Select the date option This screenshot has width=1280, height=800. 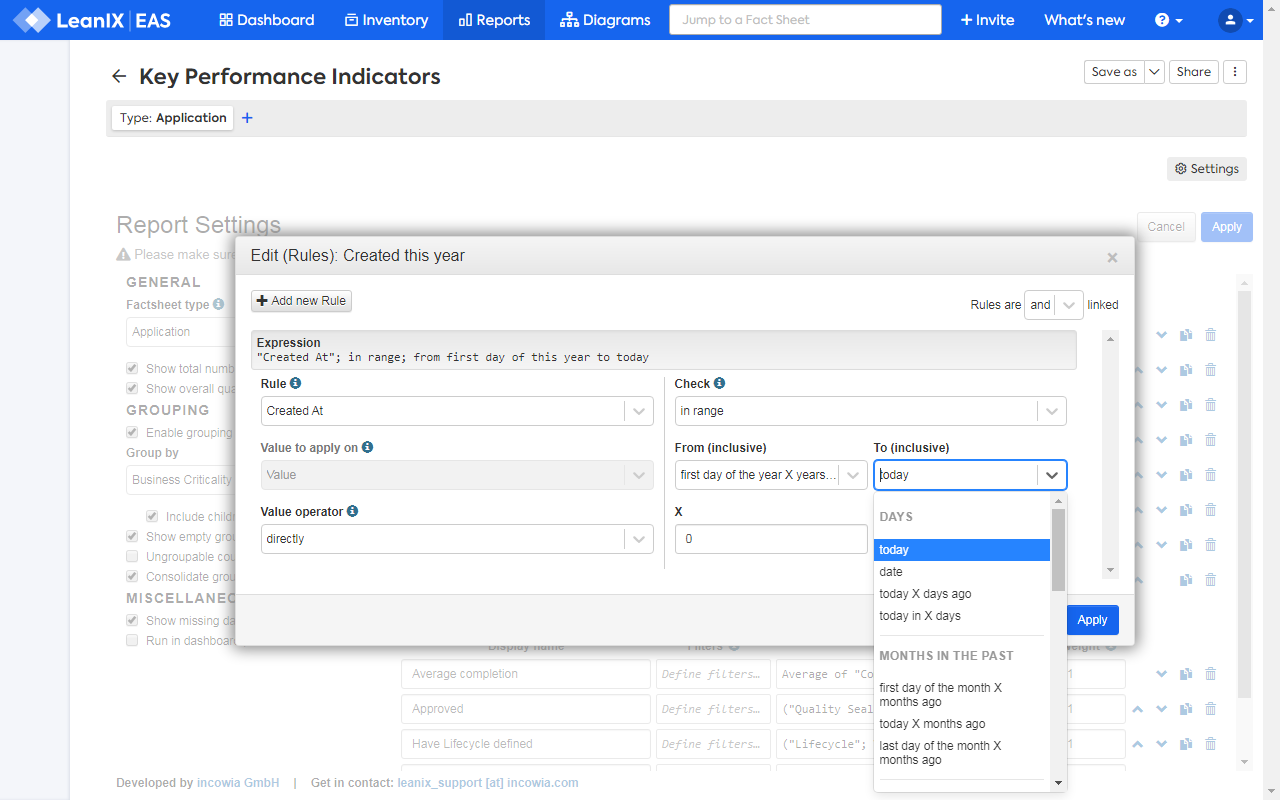[x=962, y=572]
